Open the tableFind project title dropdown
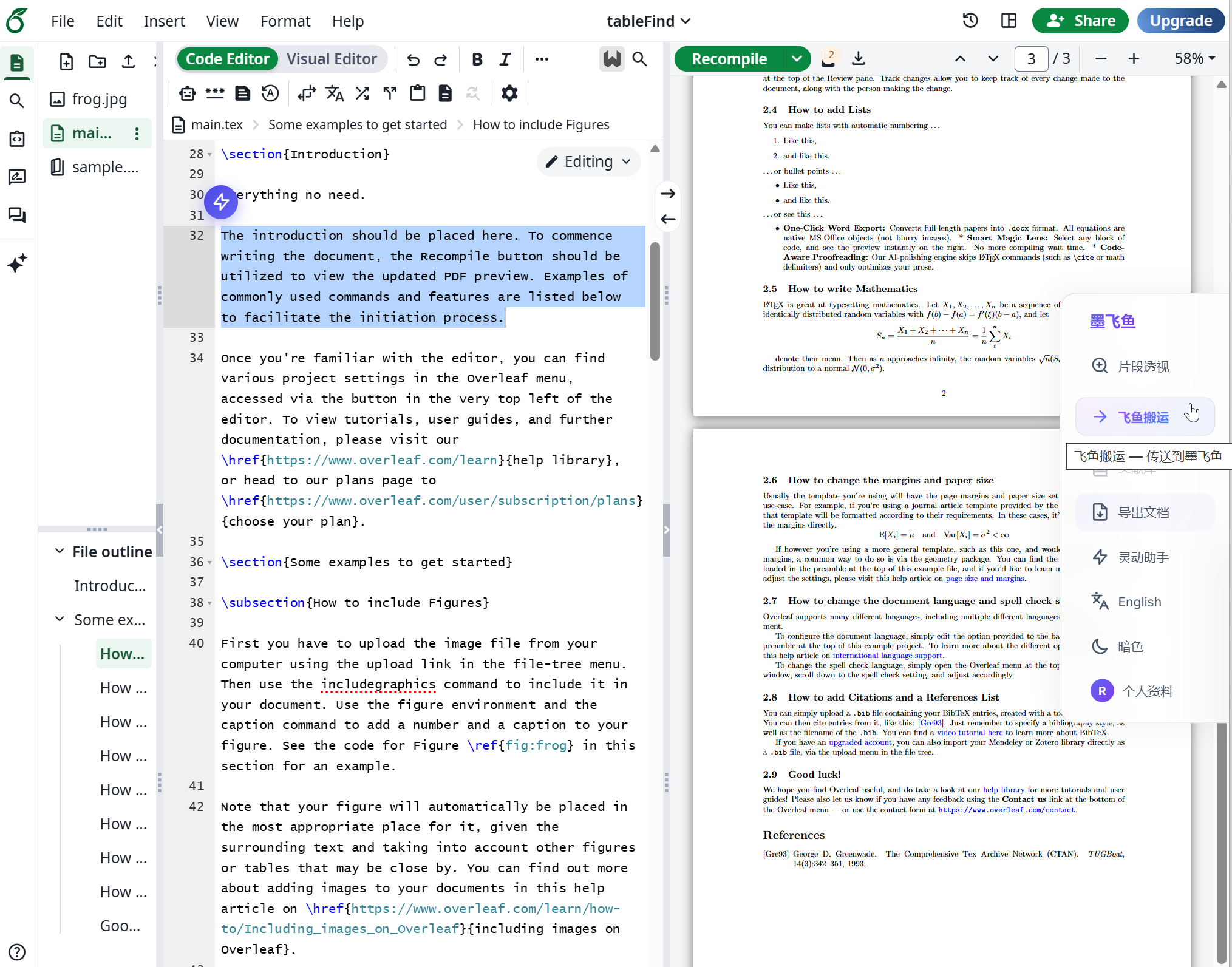Viewport: 1232px width, 967px height. point(648,21)
